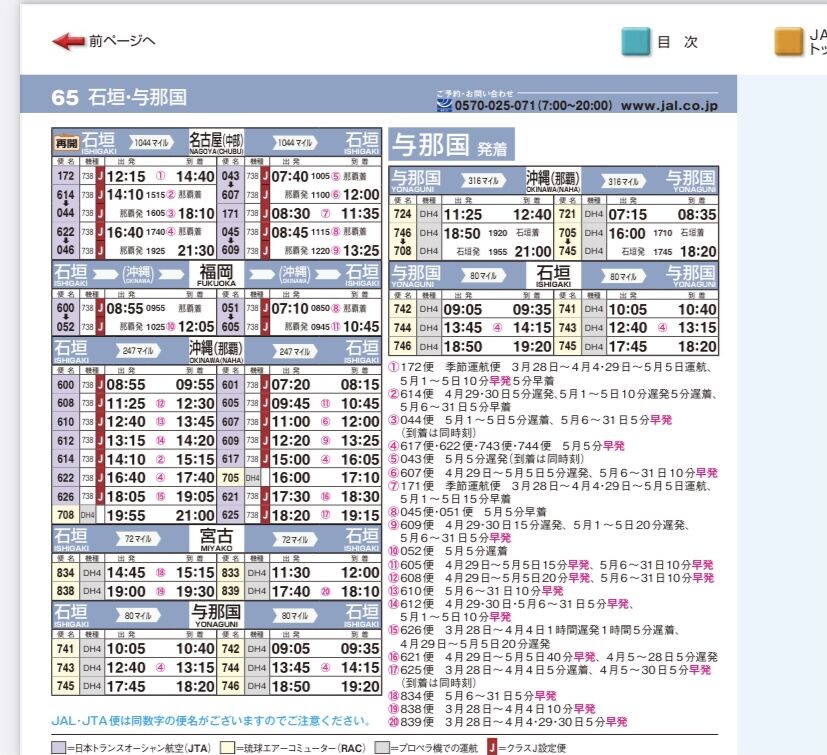The image size is (827, 755).
Task: Select the 宮古 MIYAKO route header
Action: pos(216,539)
